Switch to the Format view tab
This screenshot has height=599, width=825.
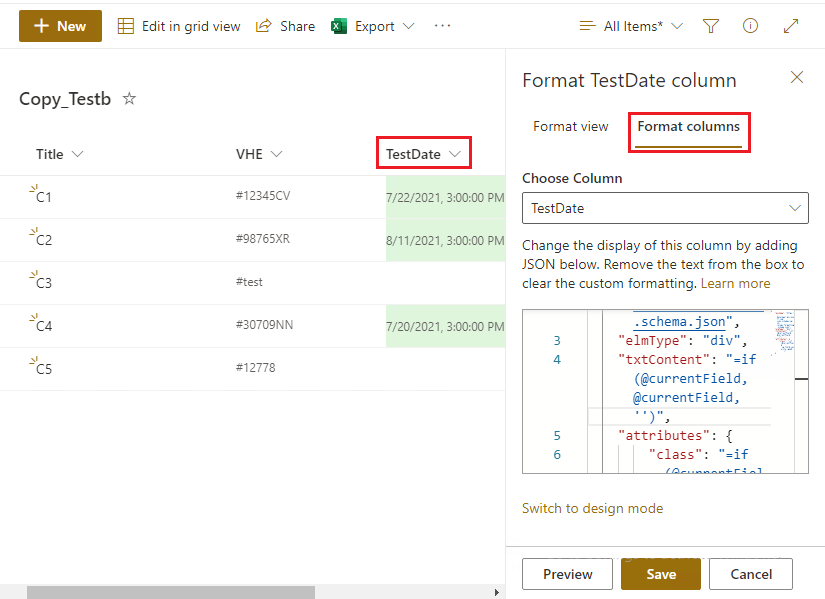(x=570, y=127)
